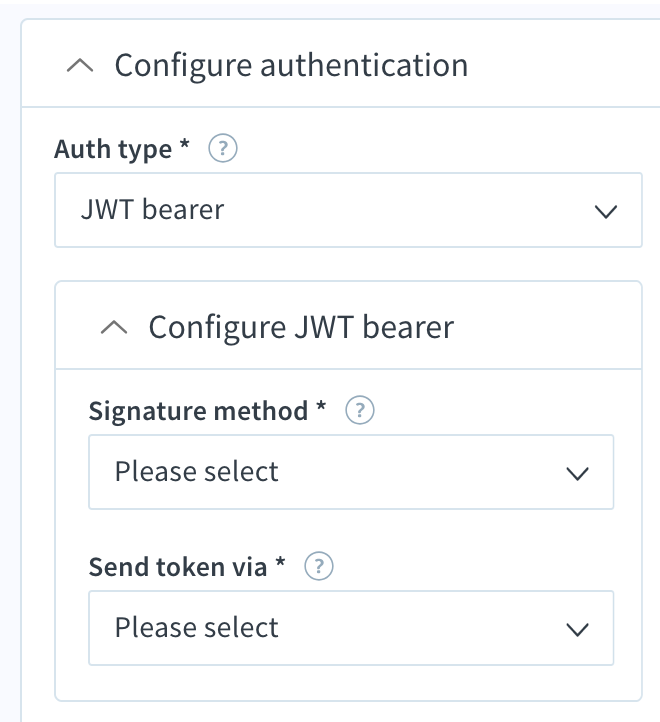Viewport: 660px width, 722px height.
Task: Collapse the Configure JWT bearer chevron
Action: 114,328
